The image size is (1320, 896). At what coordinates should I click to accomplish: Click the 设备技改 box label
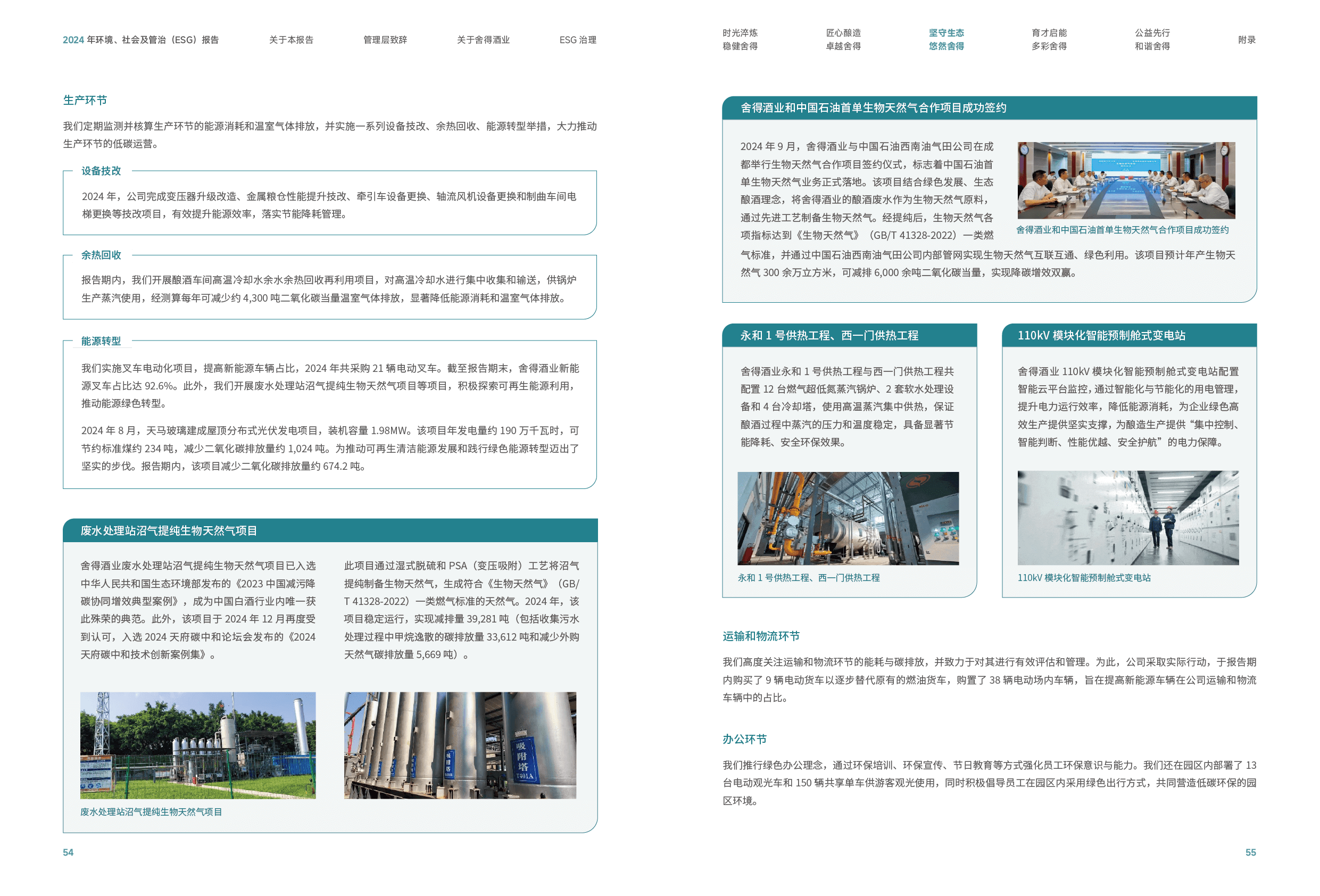[102, 171]
